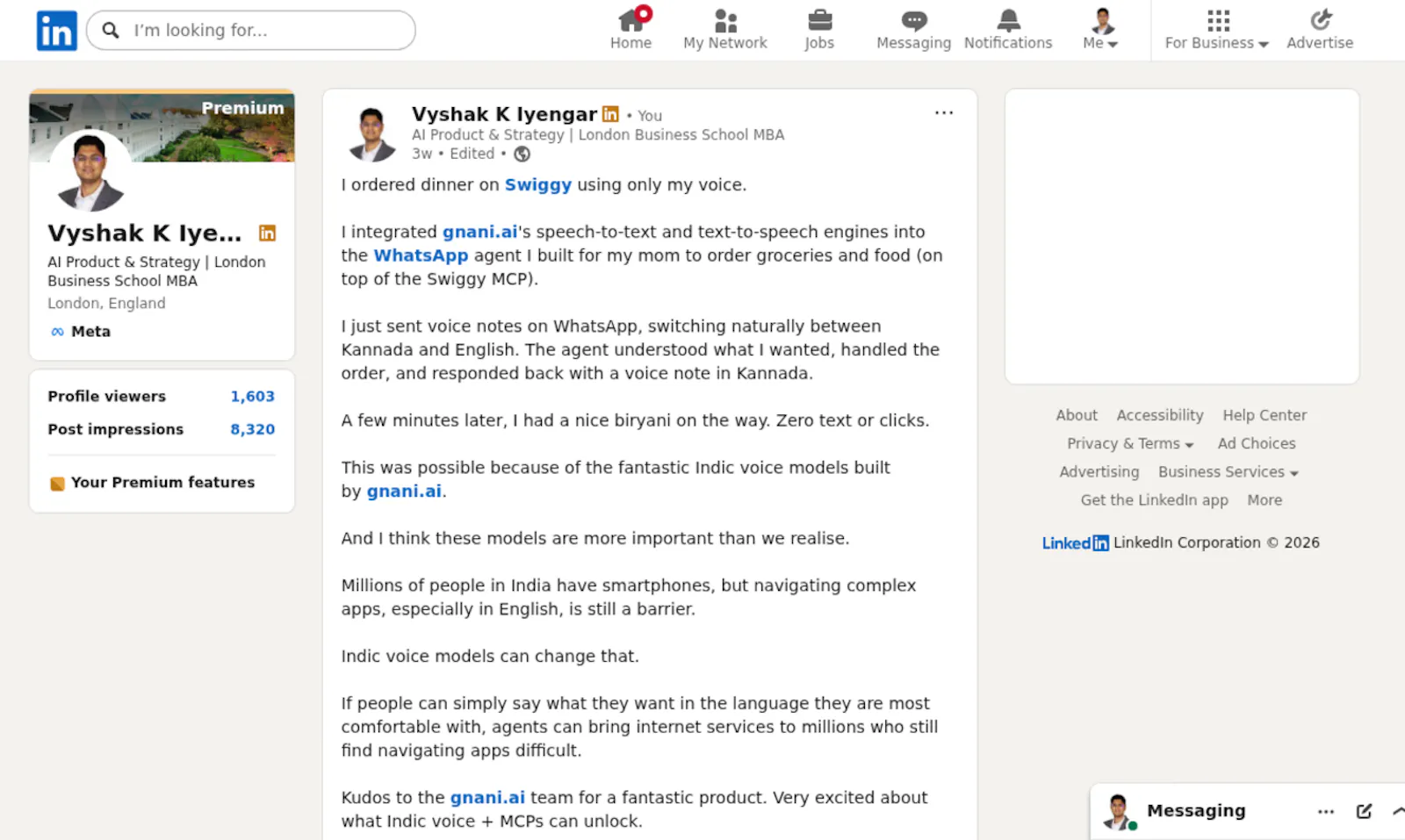Open Vyshak K Iye... profile name in sidebar

[145, 233]
